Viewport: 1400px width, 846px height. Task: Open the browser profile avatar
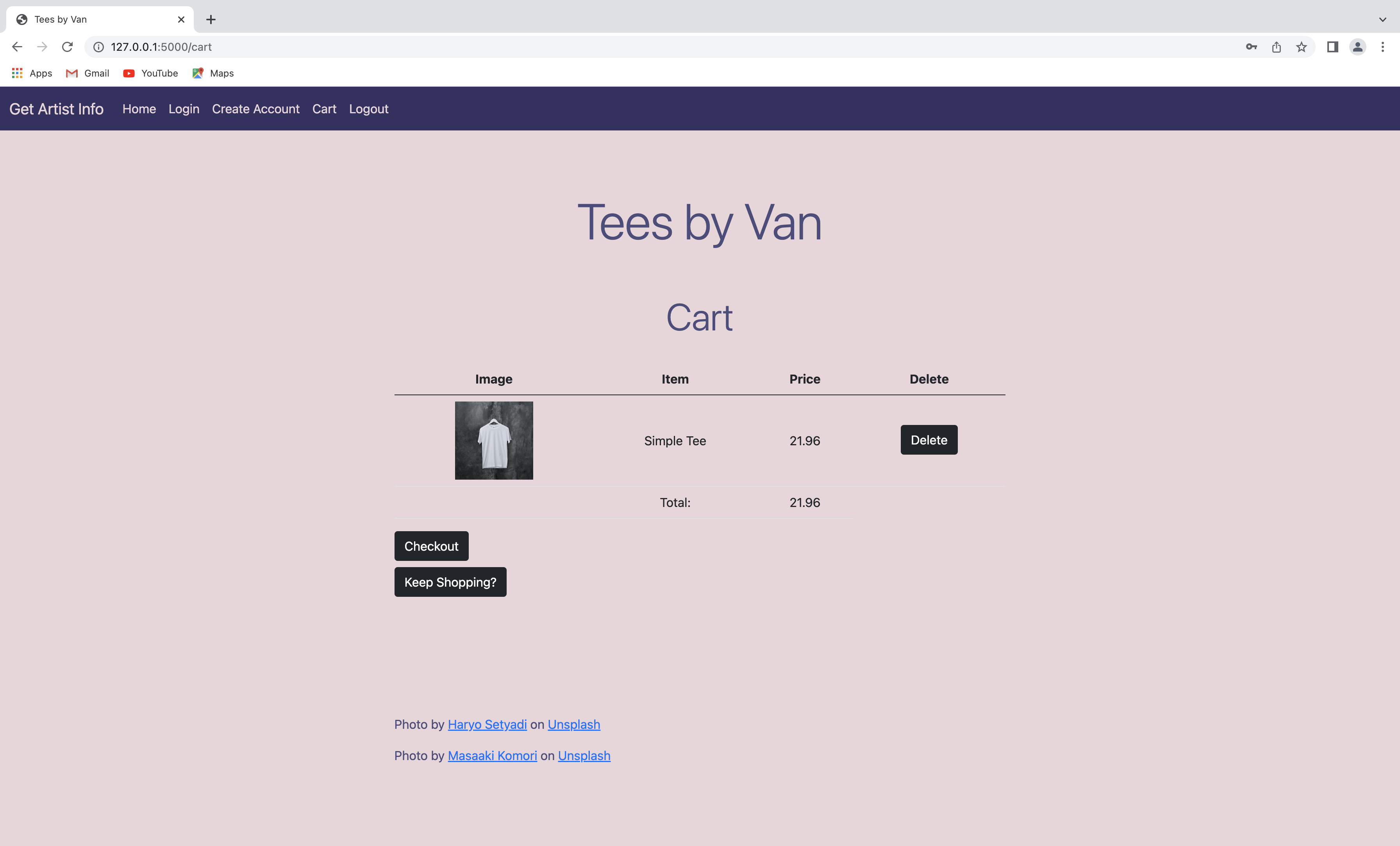(x=1358, y=46)
